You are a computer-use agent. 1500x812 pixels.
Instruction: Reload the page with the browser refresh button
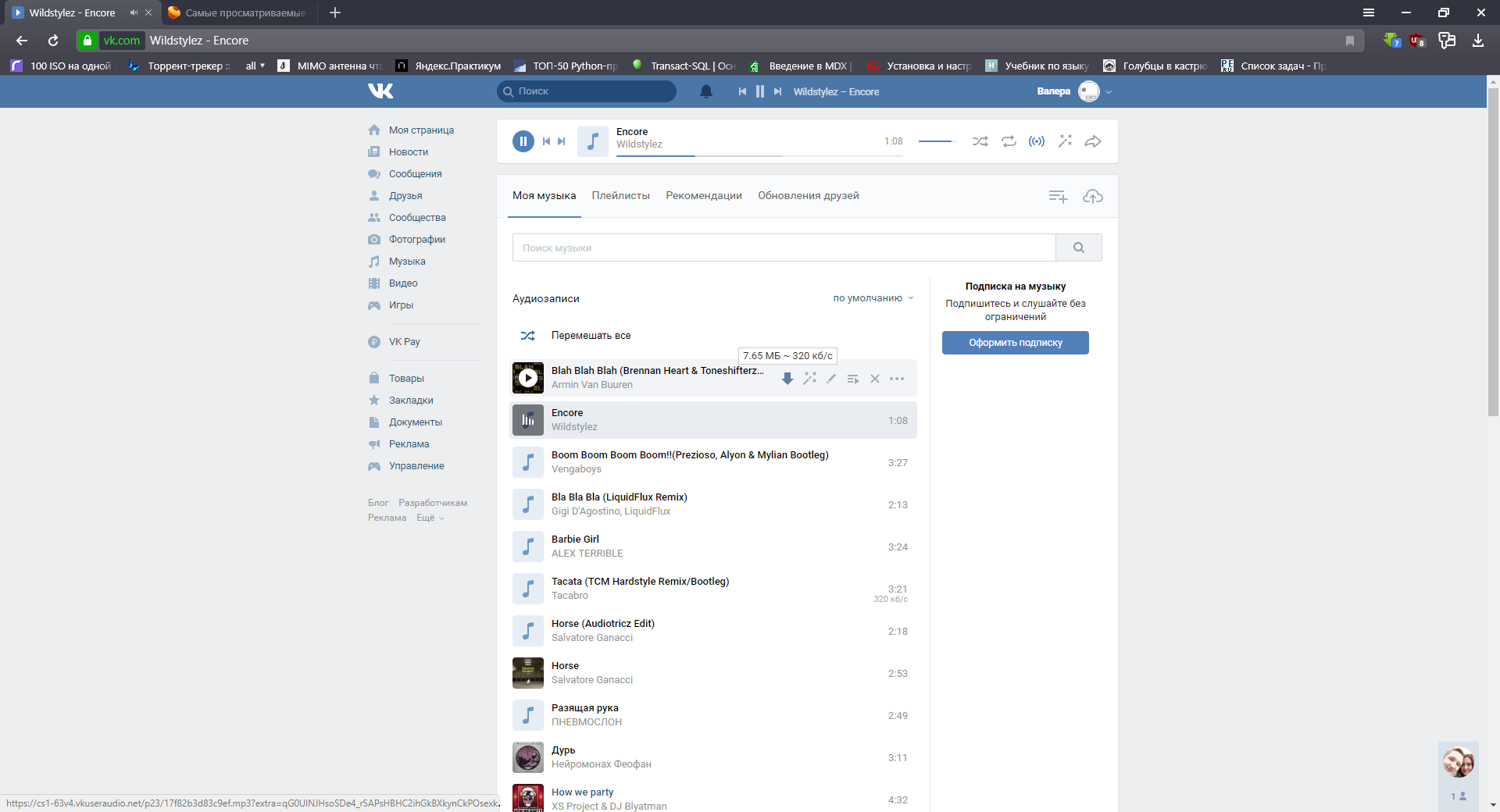tap(53, 41)
